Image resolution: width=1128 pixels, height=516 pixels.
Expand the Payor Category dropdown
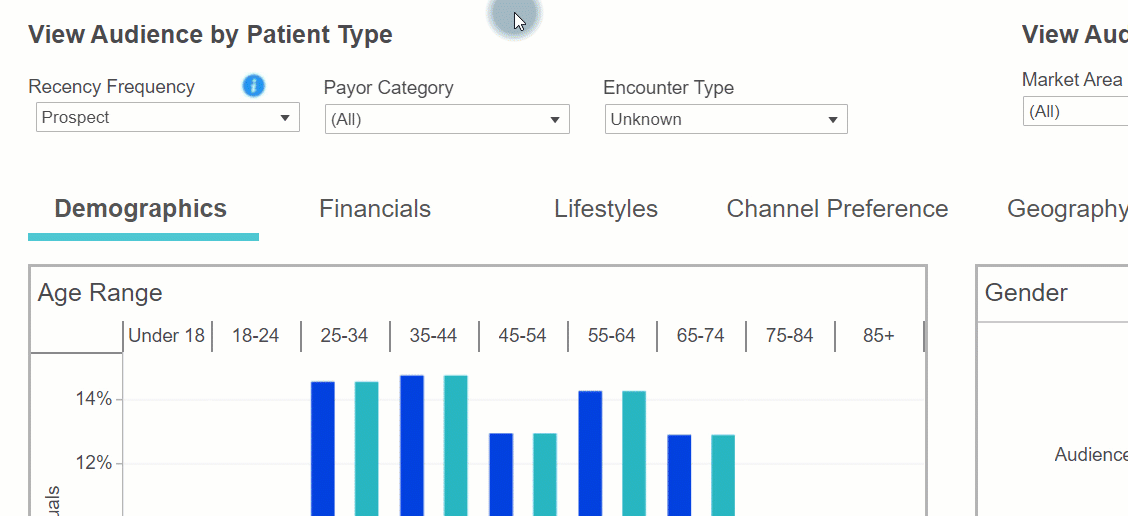coord(446,120)
